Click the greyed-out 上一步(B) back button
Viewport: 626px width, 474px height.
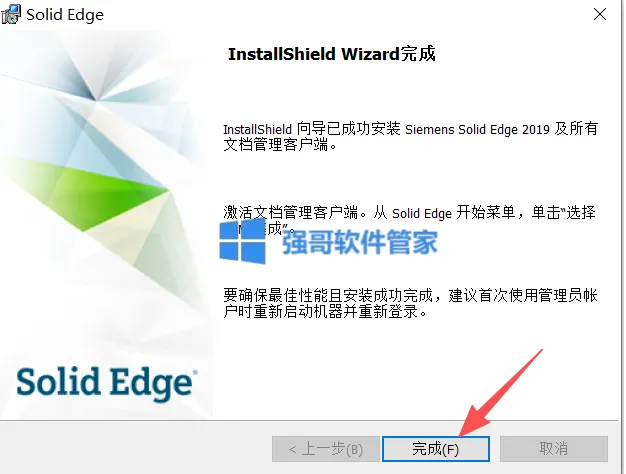(x=325, y=449)
